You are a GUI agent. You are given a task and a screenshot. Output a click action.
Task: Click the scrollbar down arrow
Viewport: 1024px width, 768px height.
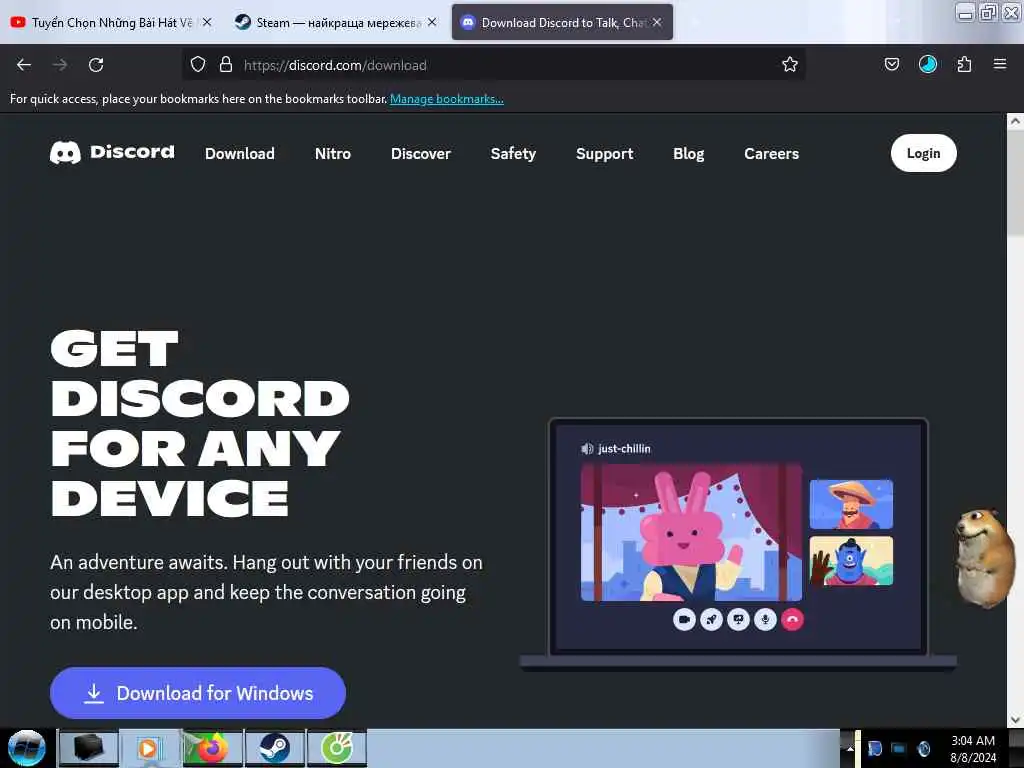(x=1015, y=720)
